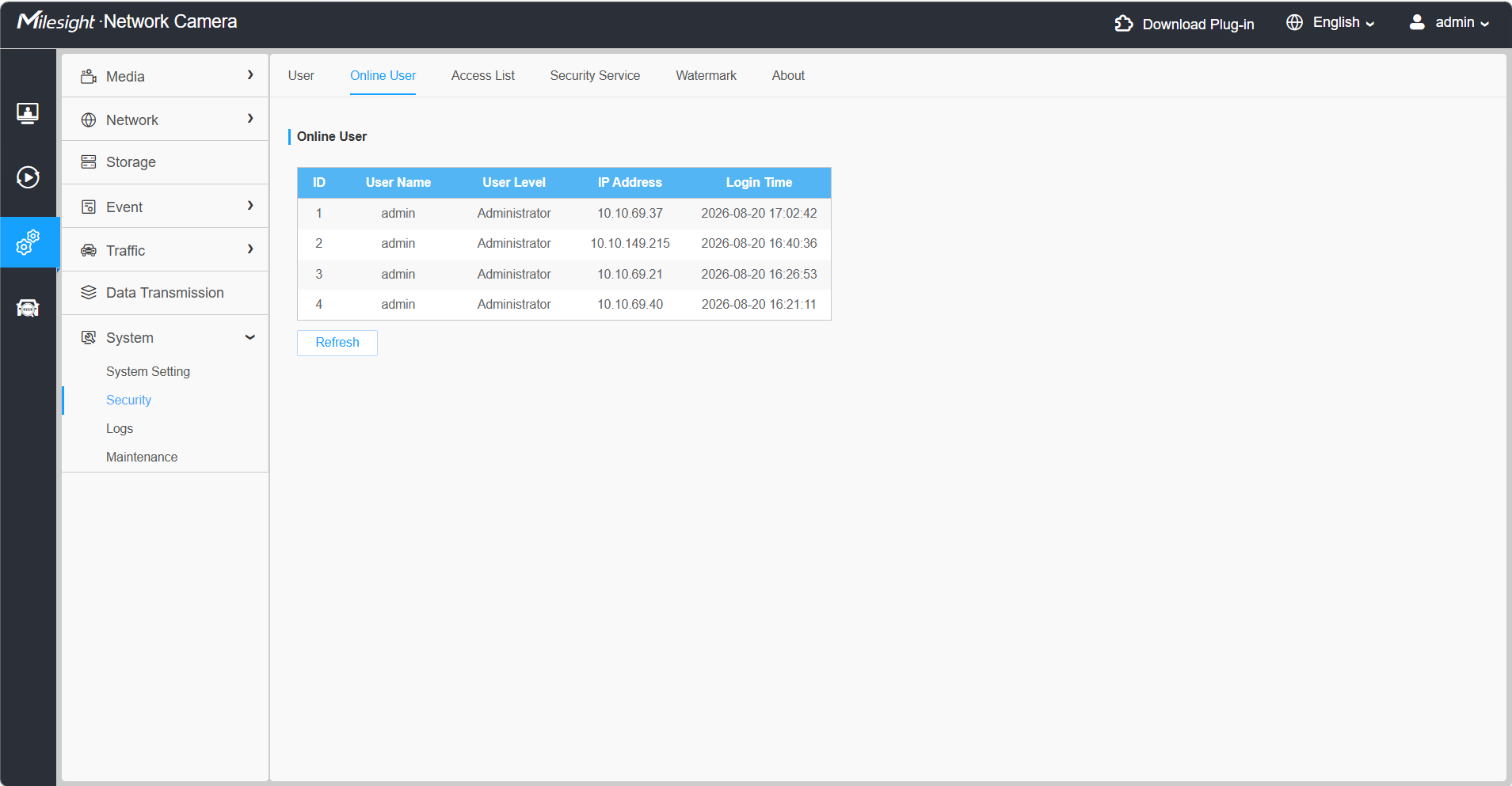Click the Media camera icon
The image size is (1512, 786).
tap(89, 76)
